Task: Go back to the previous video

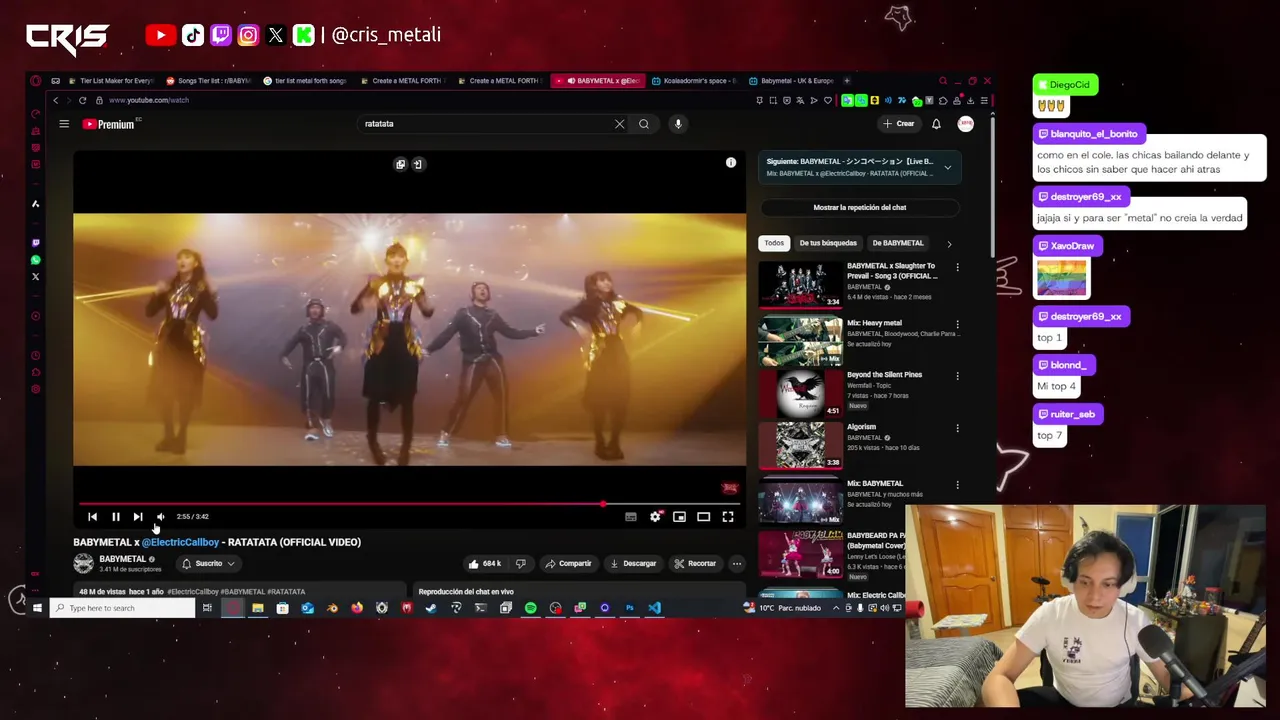Action: 92,517
